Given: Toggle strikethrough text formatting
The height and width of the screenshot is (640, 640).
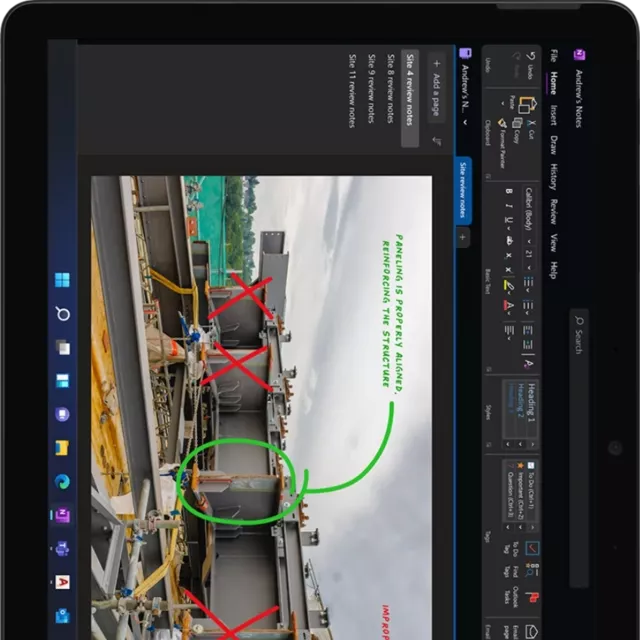Looking at the screenshot, I should tap(509, 241).
